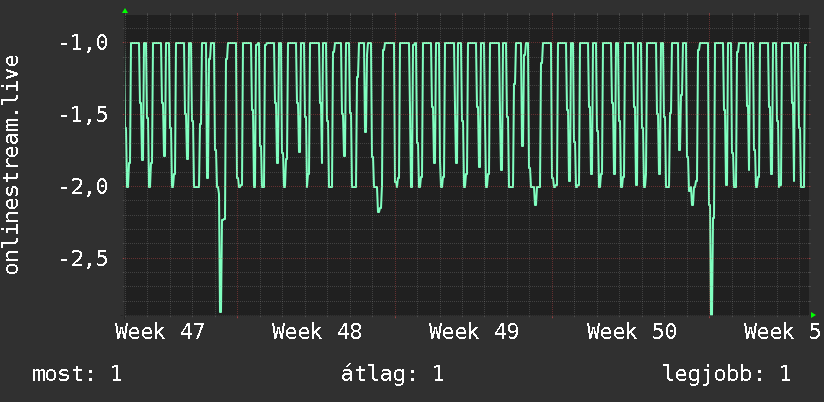Screen dimensions: 824x402
Task: Click the -2,5 y-axis value
Action: [84, 259]
